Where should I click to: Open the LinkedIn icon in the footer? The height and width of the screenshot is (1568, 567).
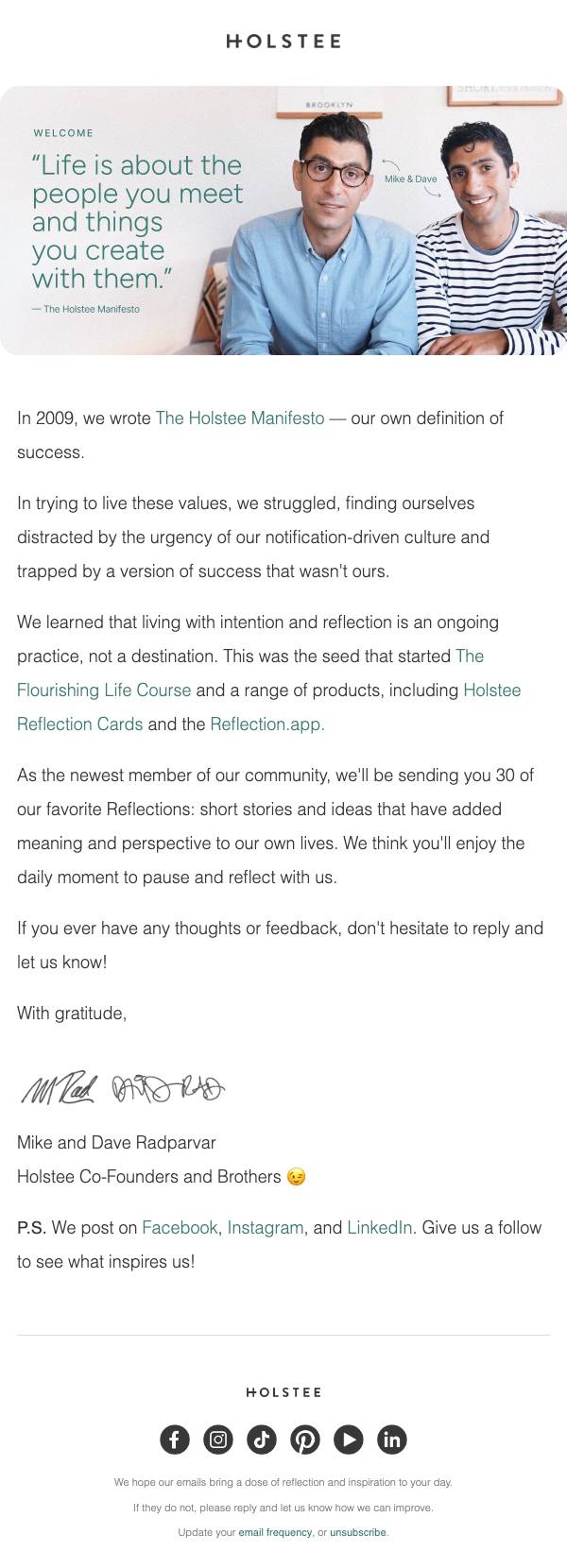point(392,1440)
